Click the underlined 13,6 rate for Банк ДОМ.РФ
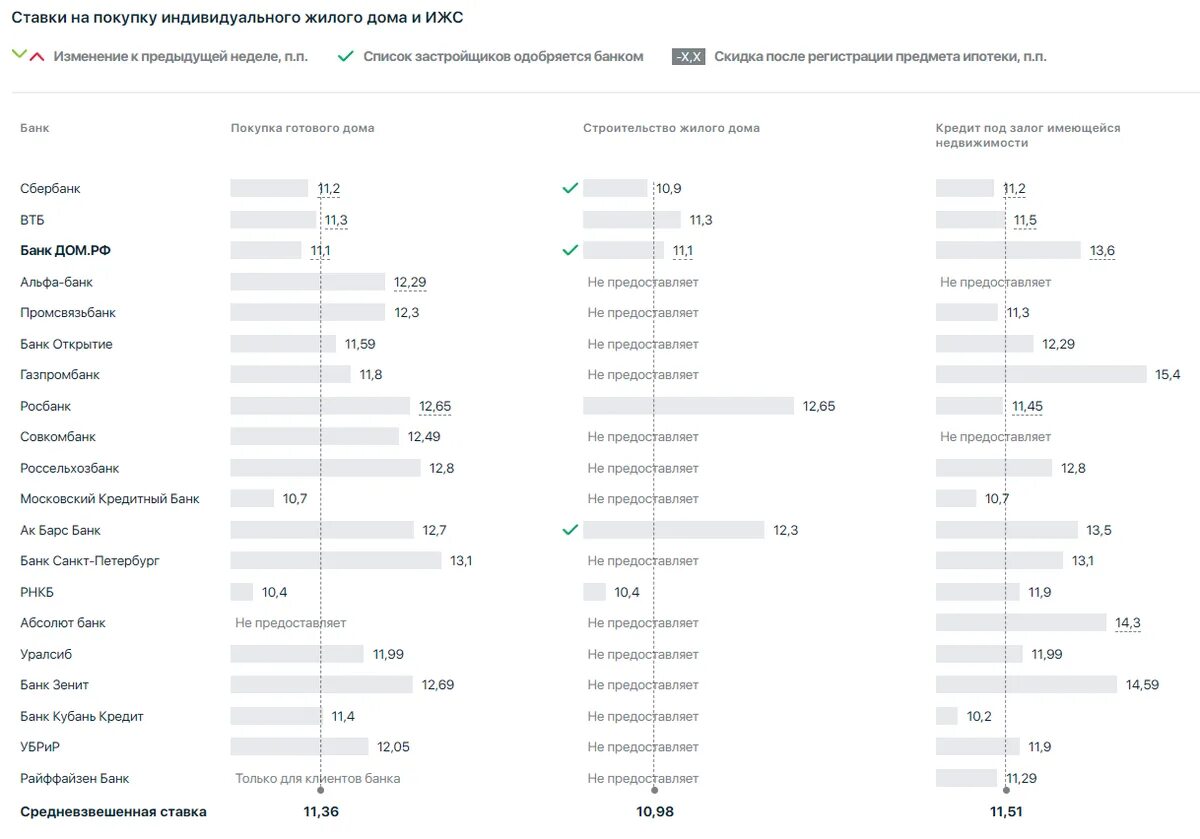The width and height of the screenshot is (1200, 839). point(1102,250)
